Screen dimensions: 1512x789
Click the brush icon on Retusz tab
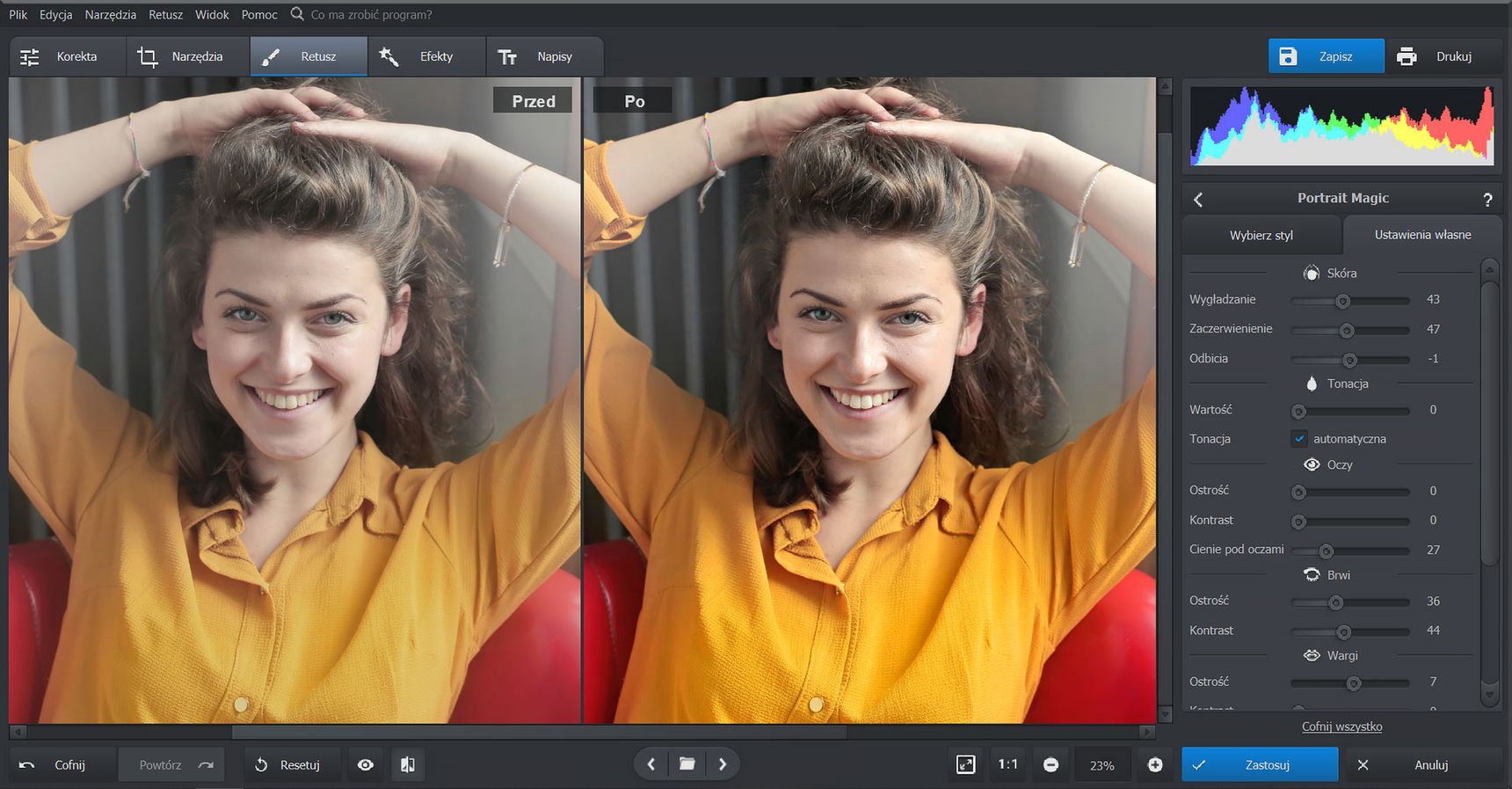[x=271, y=57]
